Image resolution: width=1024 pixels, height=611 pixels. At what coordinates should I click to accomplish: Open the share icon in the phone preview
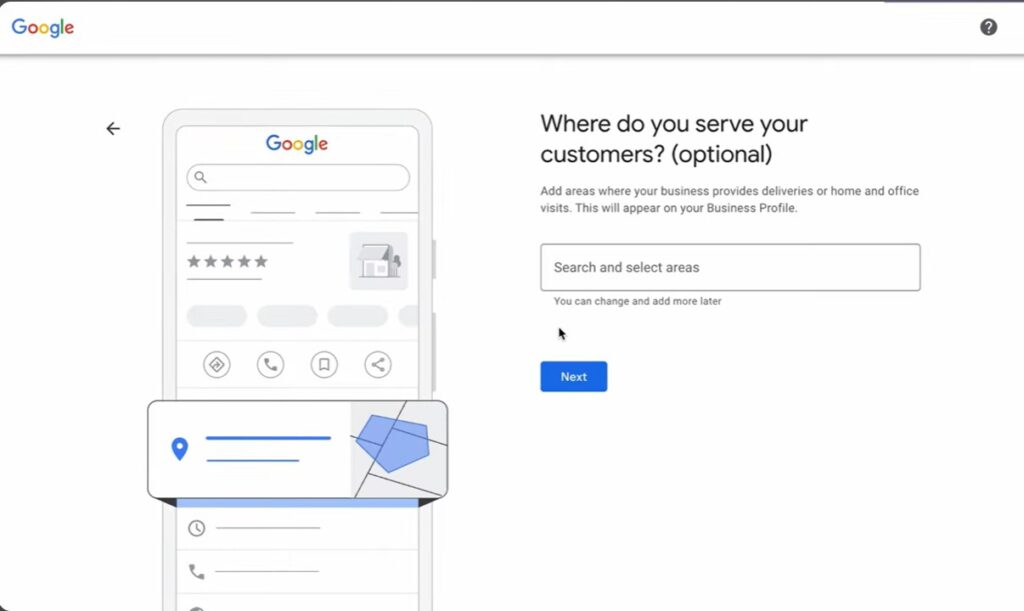coord(377,364)
